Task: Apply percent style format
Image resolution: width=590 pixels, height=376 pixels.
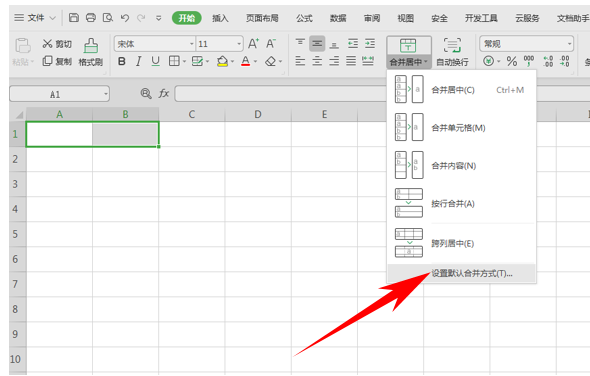Action: (x=512, y=61)
